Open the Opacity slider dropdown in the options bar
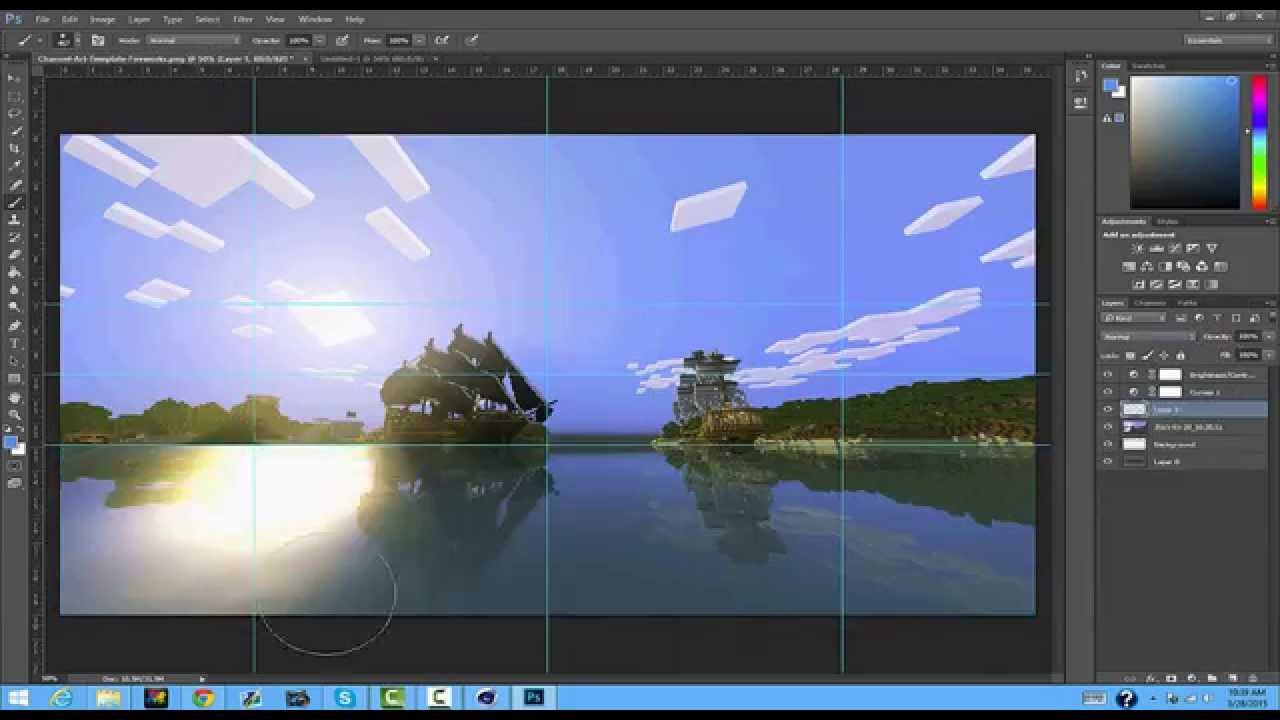This screenshot has width=1280, height=720. [x=319, y=40]
